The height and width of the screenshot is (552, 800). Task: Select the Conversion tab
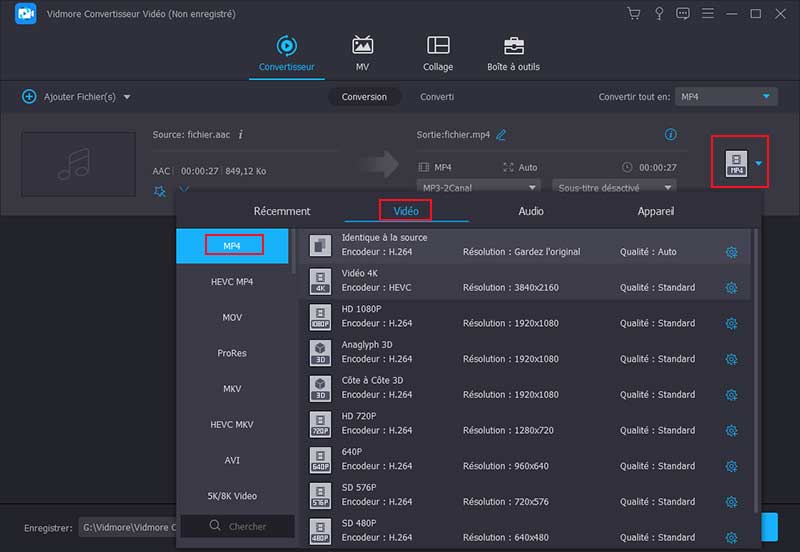click(x=364, y=97)
